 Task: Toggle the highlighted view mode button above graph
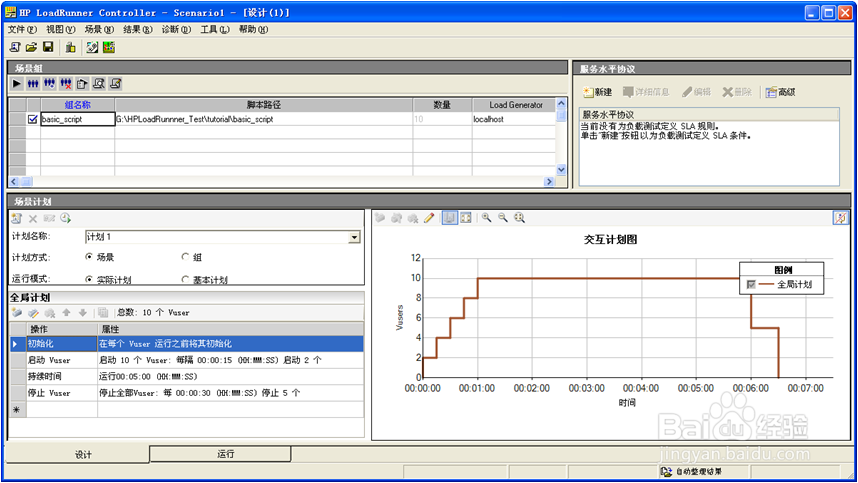point(449,218)
